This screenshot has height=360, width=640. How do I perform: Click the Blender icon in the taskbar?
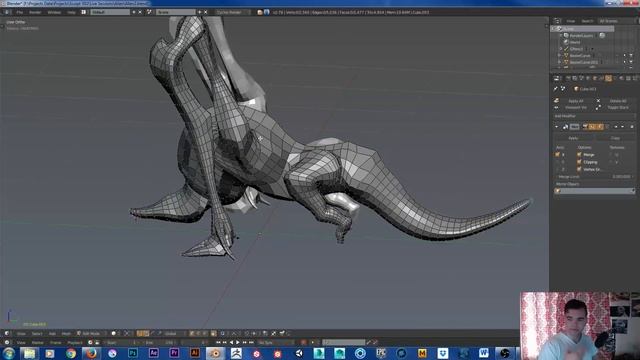216,353
